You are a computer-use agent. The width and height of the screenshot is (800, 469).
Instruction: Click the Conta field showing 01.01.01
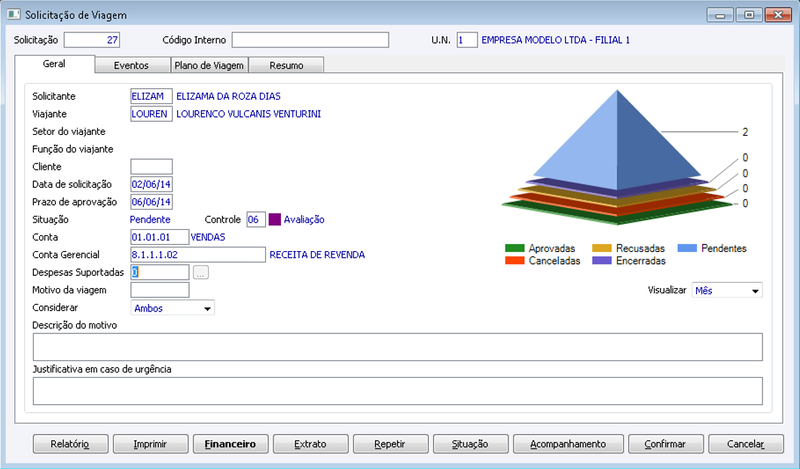pyautogui.click(x=160, y=237)
